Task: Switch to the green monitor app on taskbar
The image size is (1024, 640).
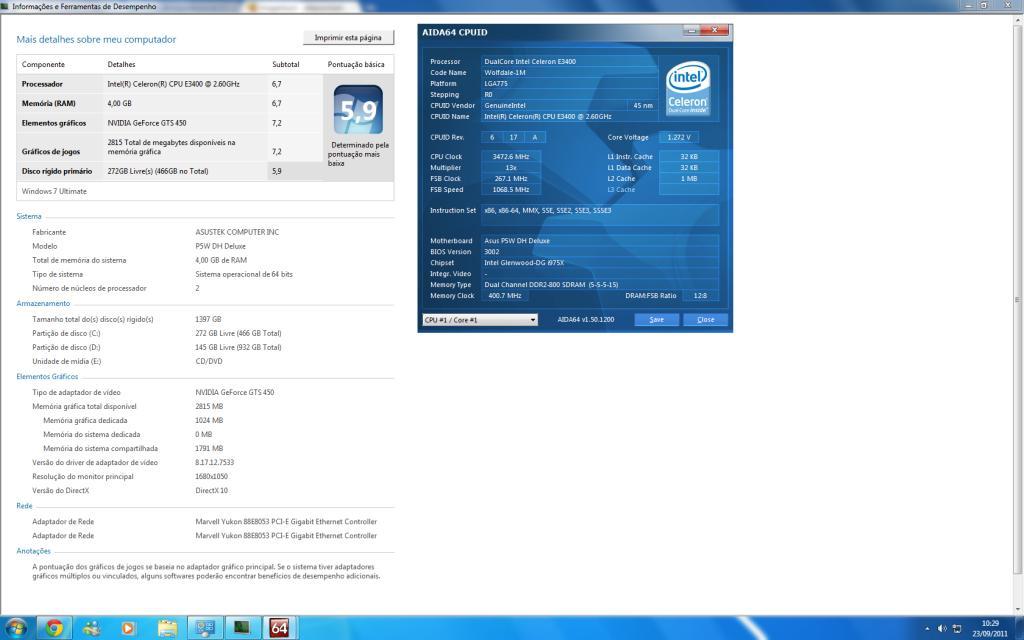Action: [x=242, y=628]
